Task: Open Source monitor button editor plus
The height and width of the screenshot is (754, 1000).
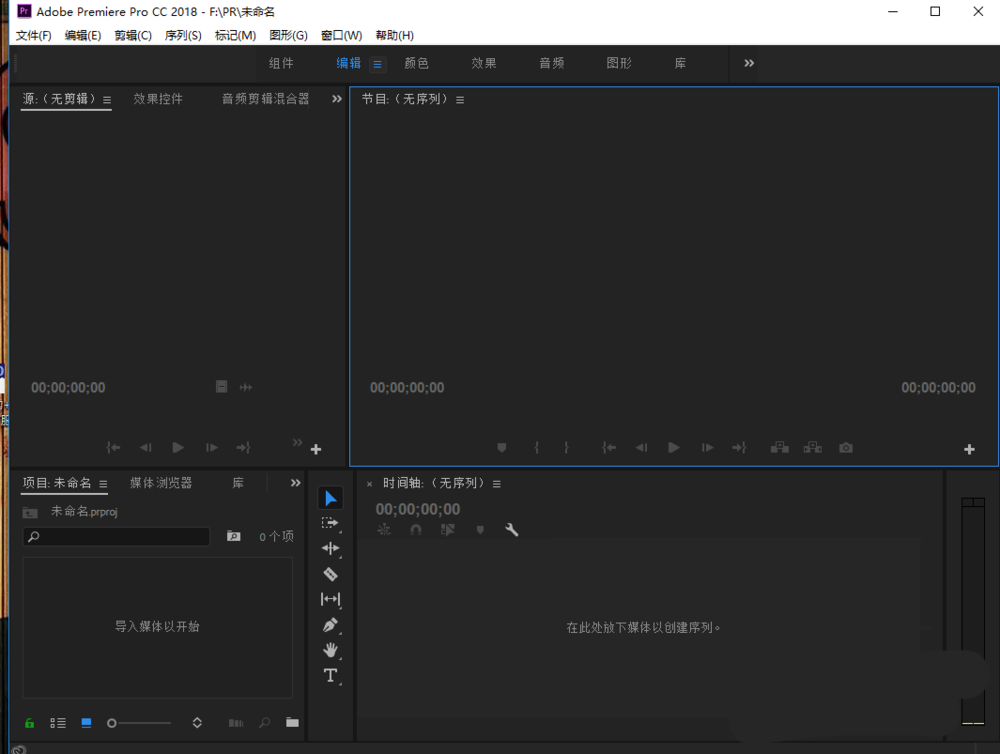Action: (316, 450)
